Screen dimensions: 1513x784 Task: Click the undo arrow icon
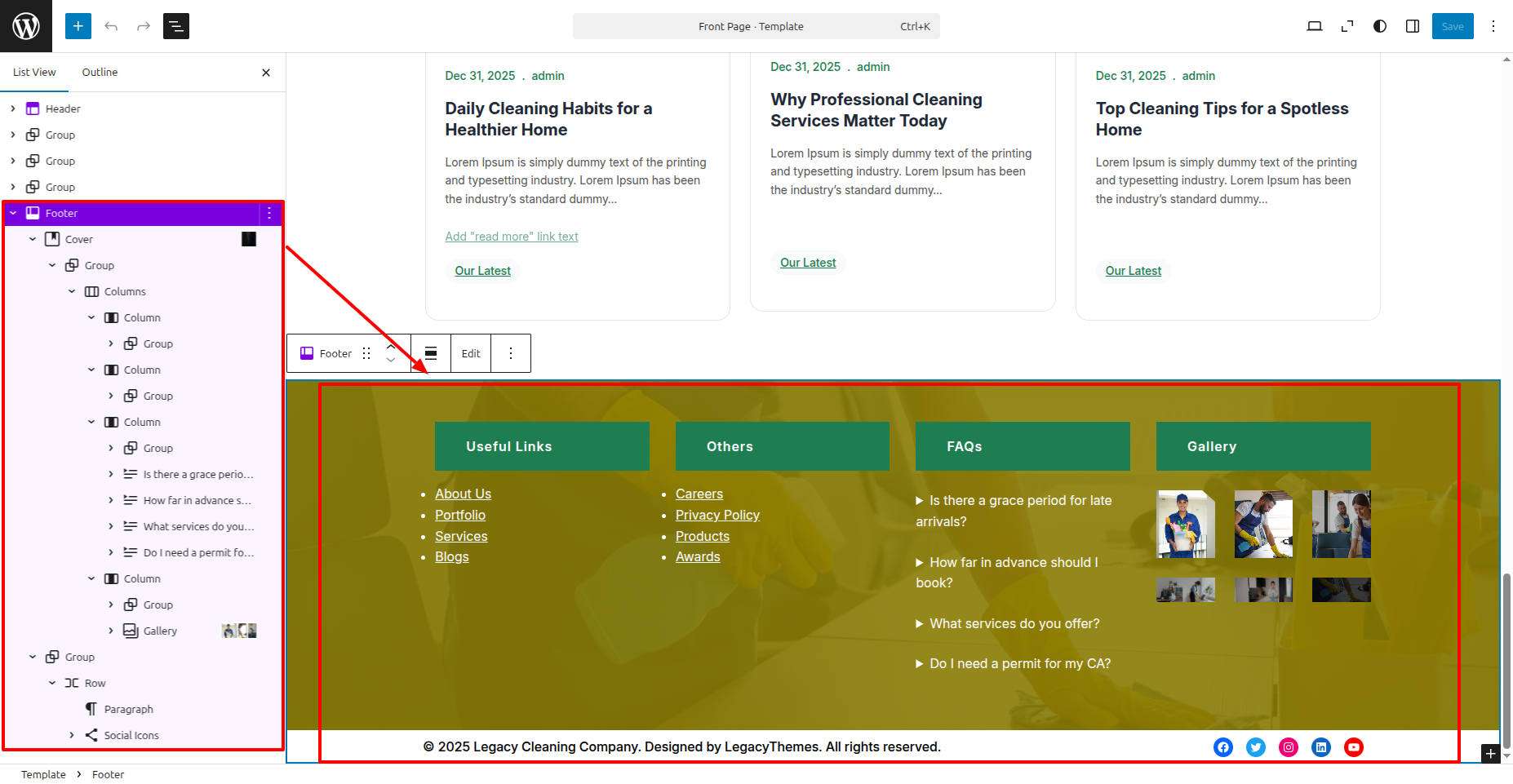(111, 26)
